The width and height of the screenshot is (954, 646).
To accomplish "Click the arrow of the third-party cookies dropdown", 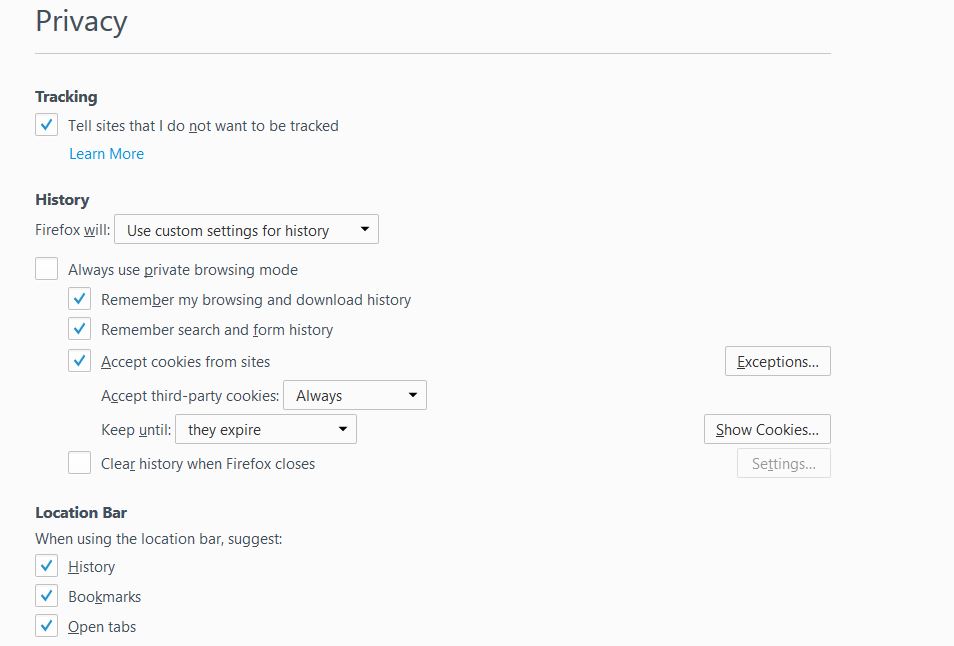I will click(413, 395).
